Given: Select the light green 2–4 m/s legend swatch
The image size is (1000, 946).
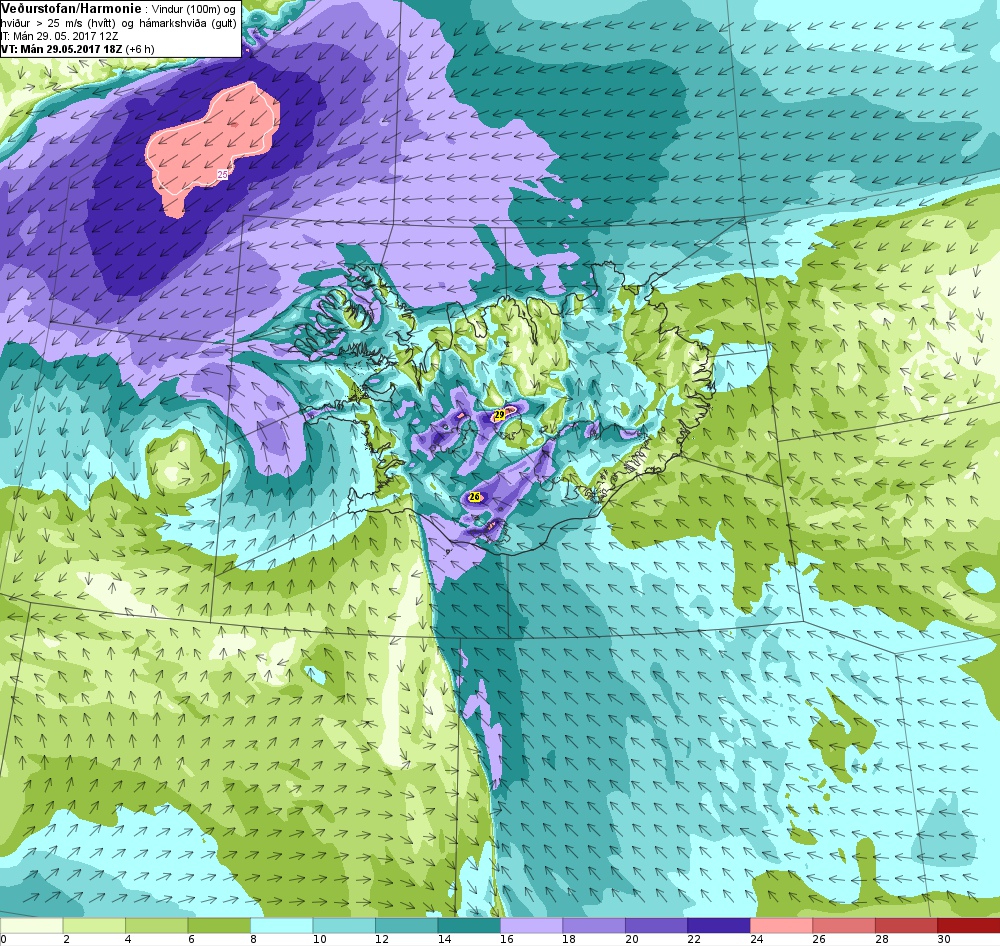Looking at the screenshot, I should [x=94, y=926].
